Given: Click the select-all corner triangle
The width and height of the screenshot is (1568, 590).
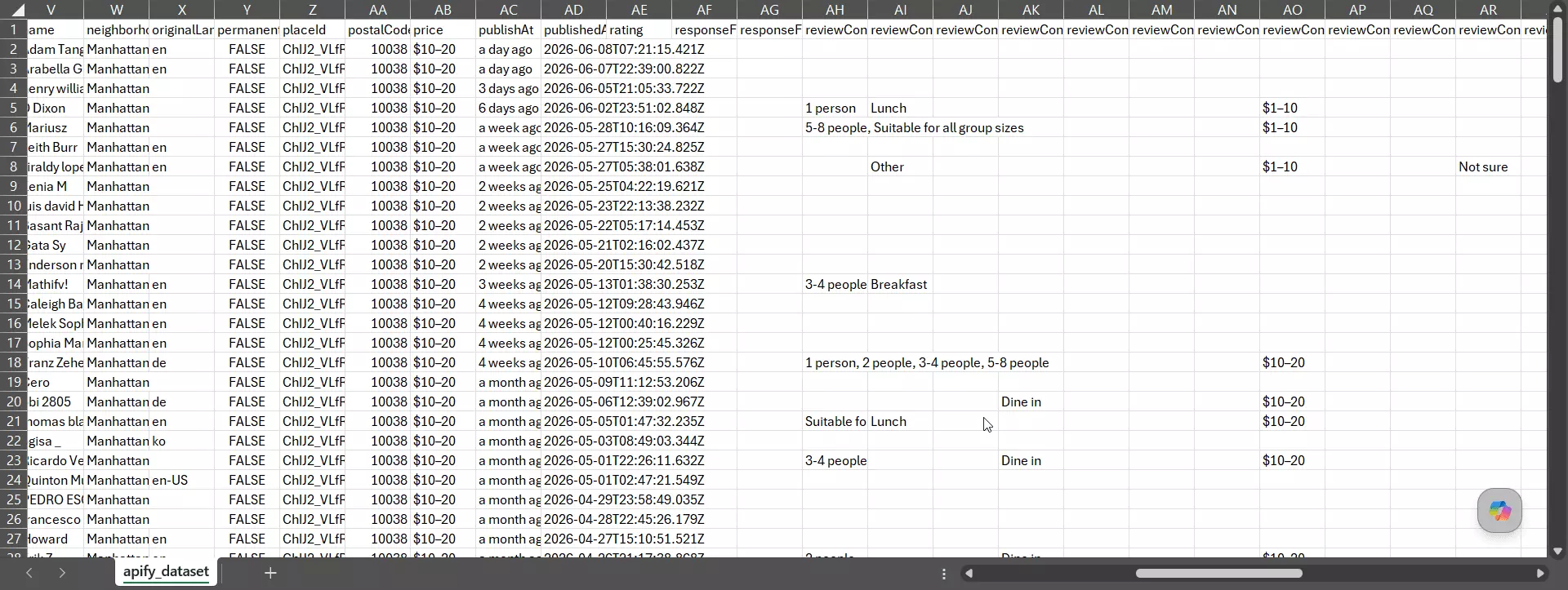Looking at the screenshot, I should 18,10.
